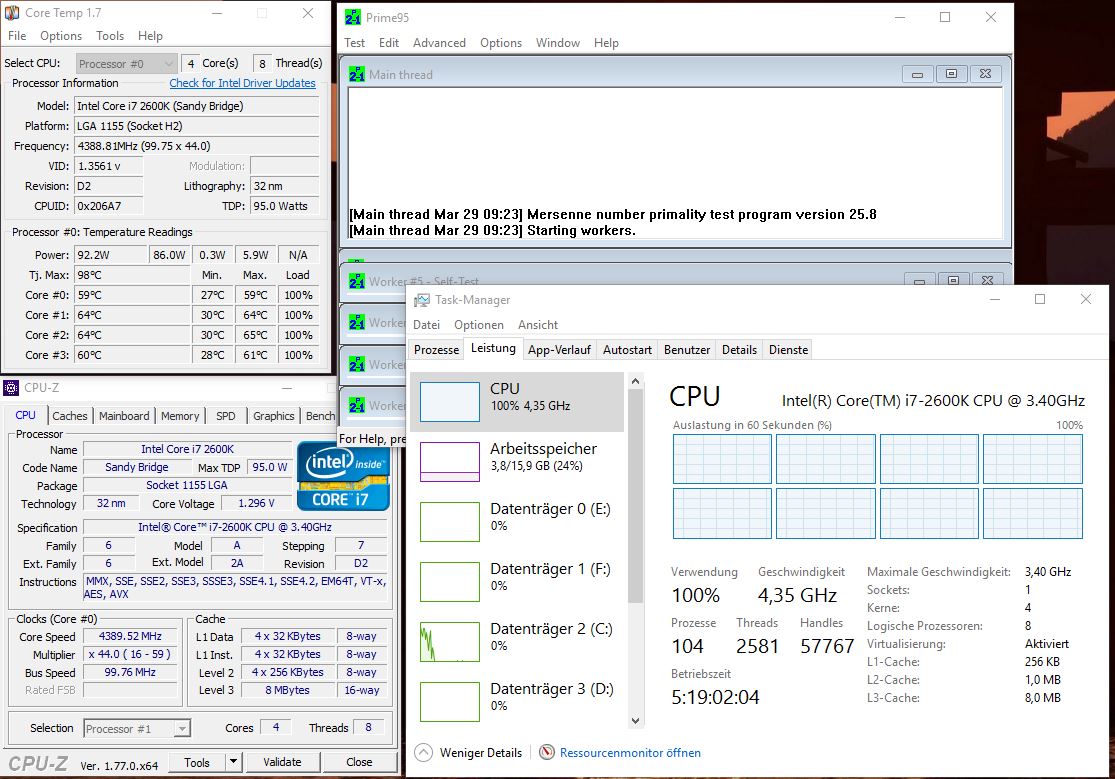Click the VID value 1.3561 v
Viewport: 1115px width, 779px height.
[x=108, y=166]
